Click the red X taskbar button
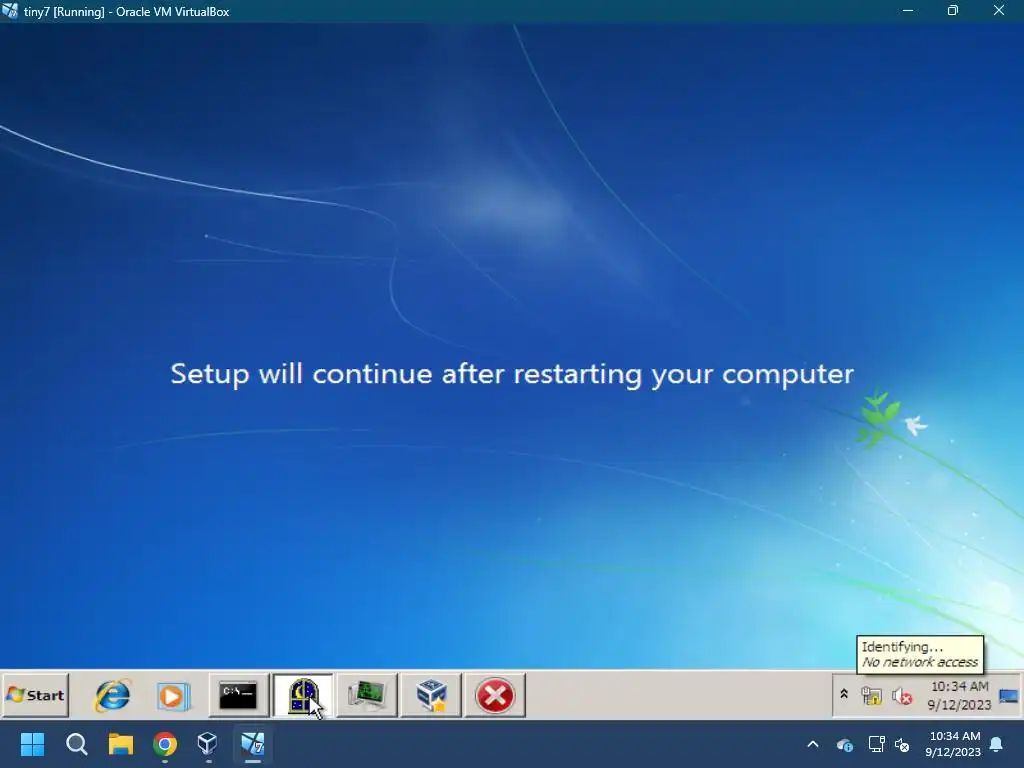The image size is (1024, 768). pos(495,696)
